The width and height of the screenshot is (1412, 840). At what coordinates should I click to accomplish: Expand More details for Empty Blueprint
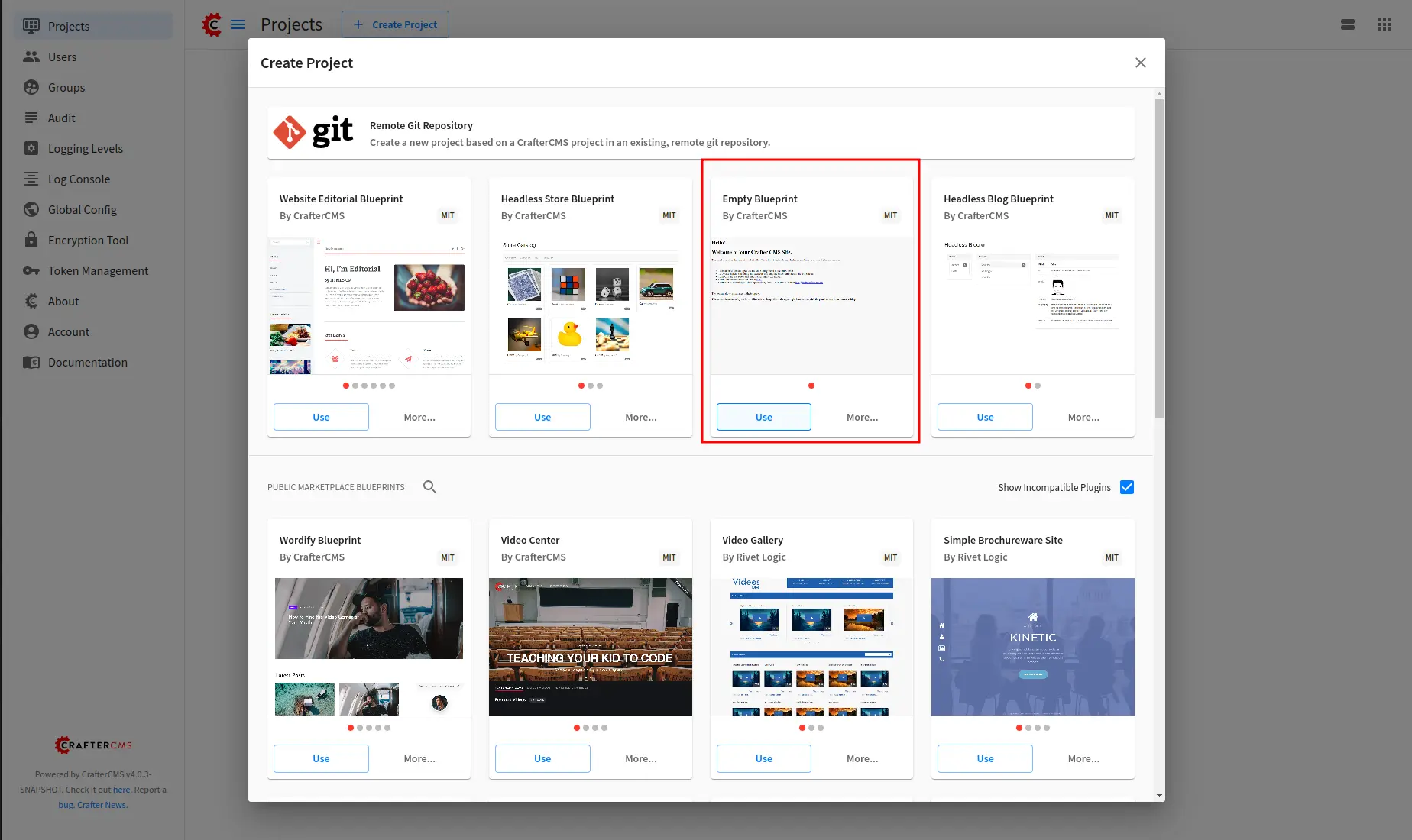tap(862, 417)
